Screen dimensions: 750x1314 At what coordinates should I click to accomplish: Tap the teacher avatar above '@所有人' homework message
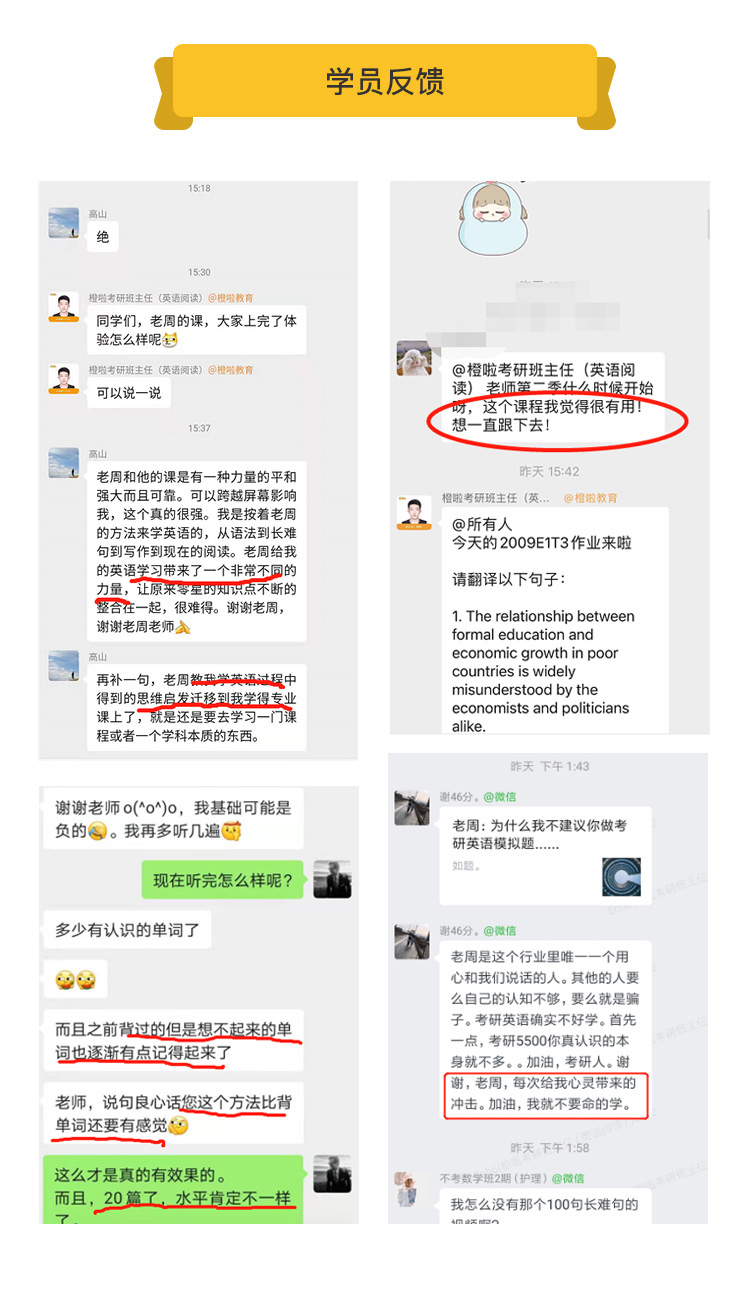(414, 512)
